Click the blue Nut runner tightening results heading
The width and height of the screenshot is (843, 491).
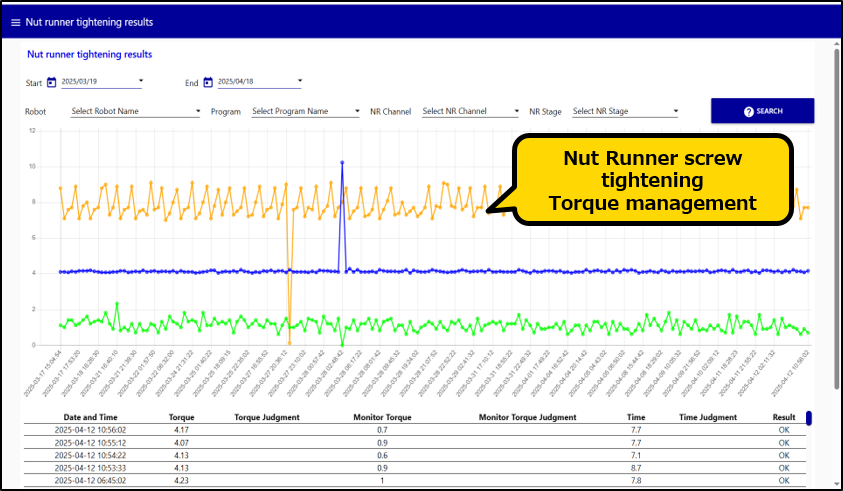click(90, 54)
